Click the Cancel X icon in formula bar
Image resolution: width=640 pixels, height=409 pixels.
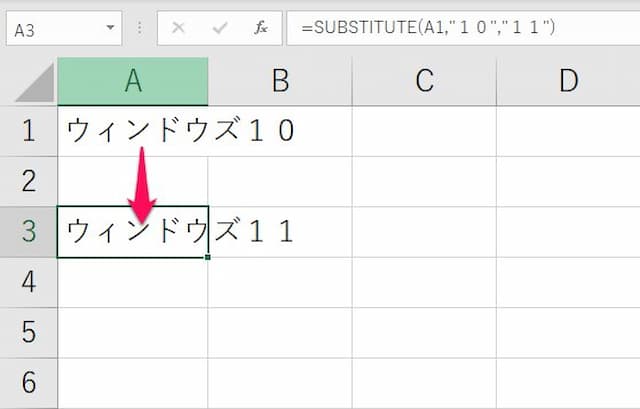click(178, 28)
